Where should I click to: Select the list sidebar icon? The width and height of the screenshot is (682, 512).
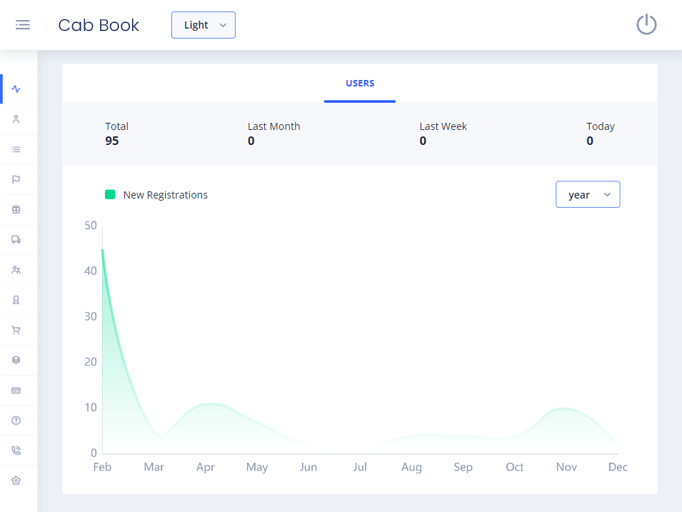click(x=16, y=149)
